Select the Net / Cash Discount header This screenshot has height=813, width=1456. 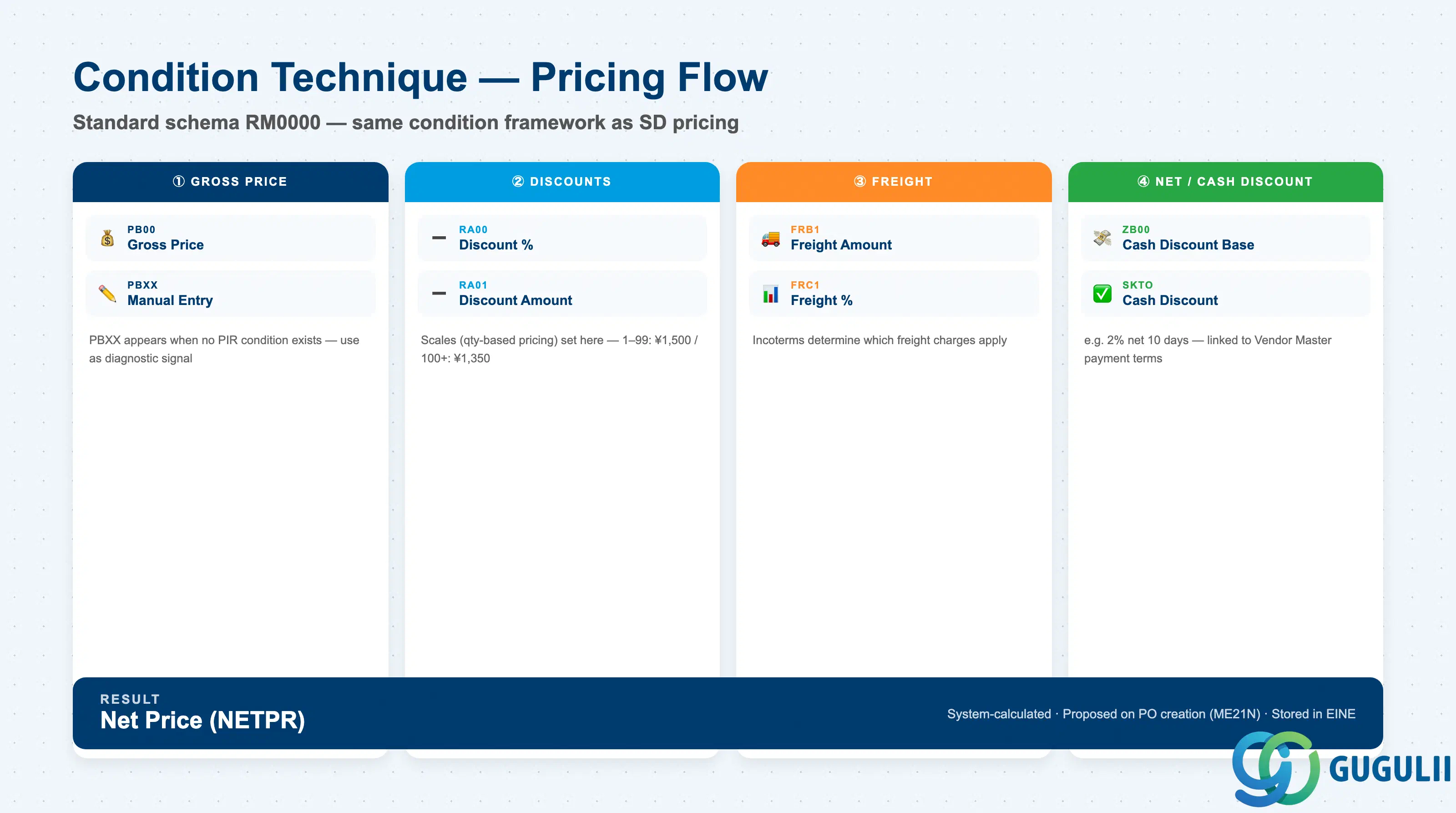pos(1225,182)
